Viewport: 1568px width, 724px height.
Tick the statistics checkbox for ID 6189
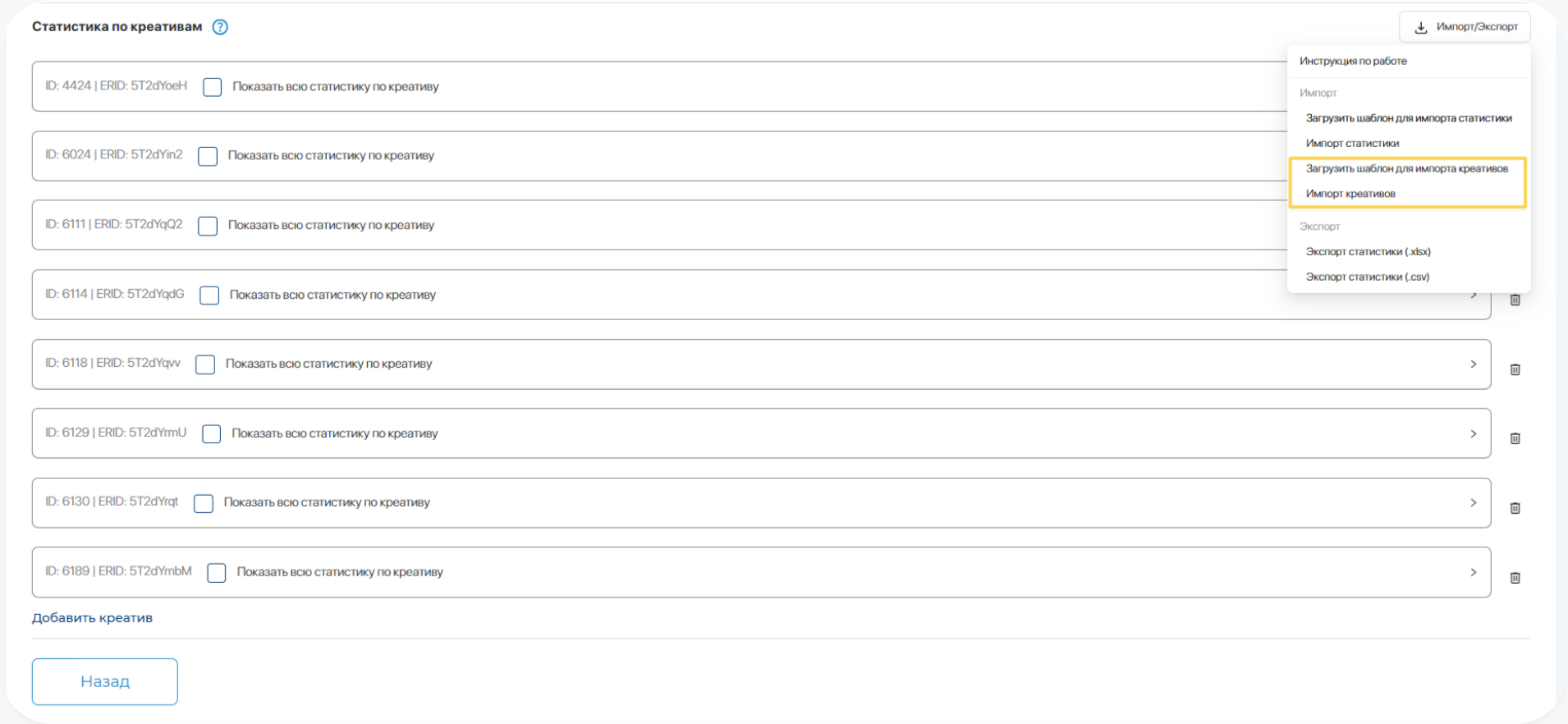(x=217, y=573)
